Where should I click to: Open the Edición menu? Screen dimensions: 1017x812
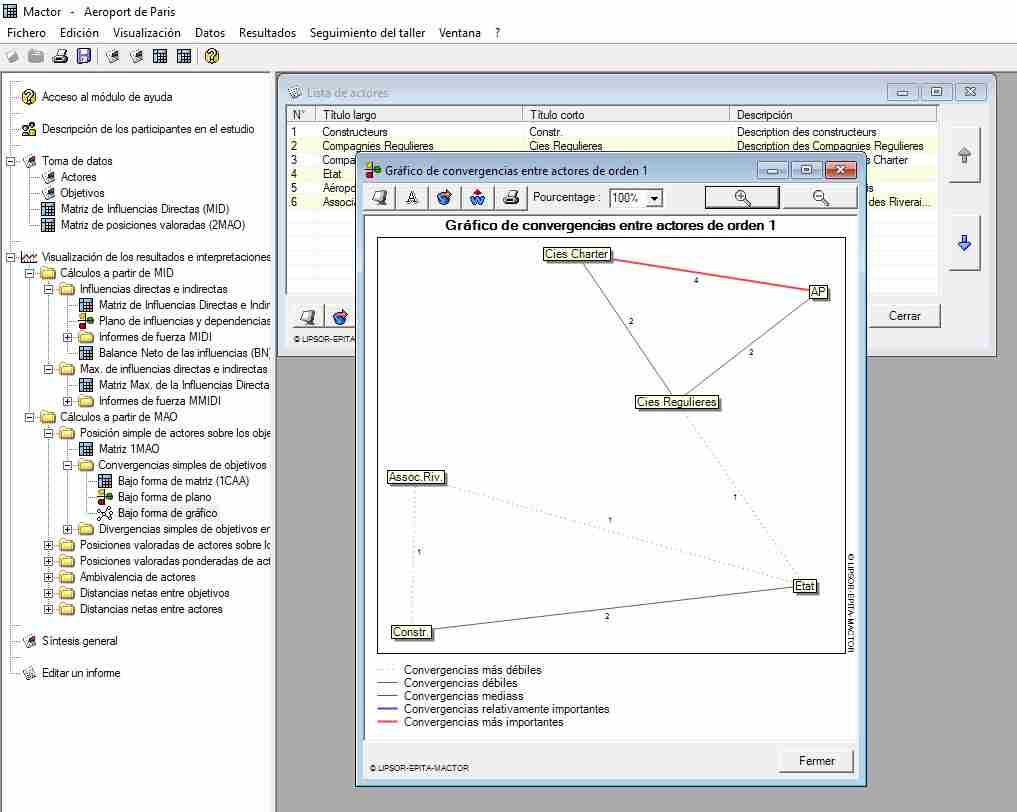tap(79, 32)
